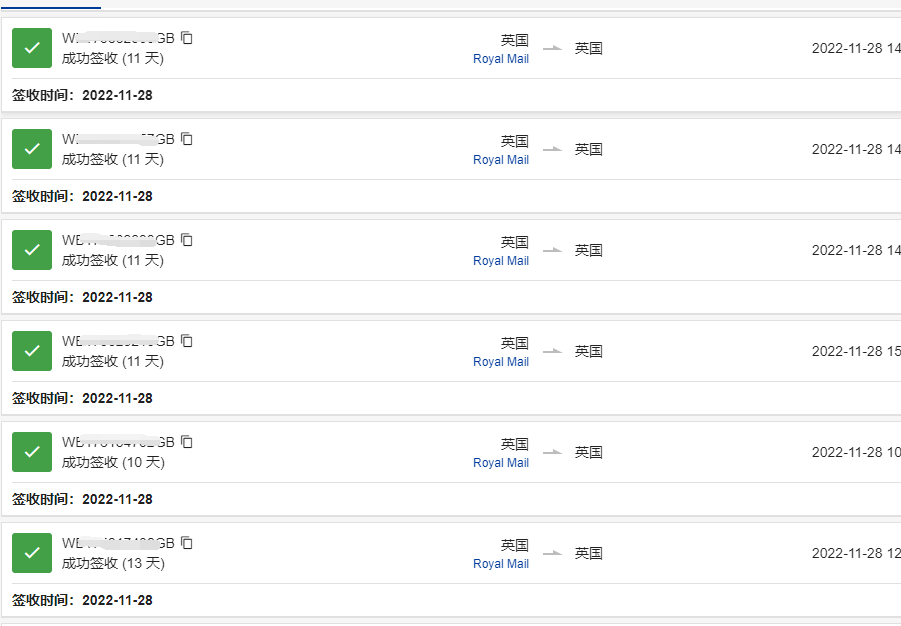Click green delivered checkmark of first shipment
Screen dimensions: 901x626
point(32,48)
